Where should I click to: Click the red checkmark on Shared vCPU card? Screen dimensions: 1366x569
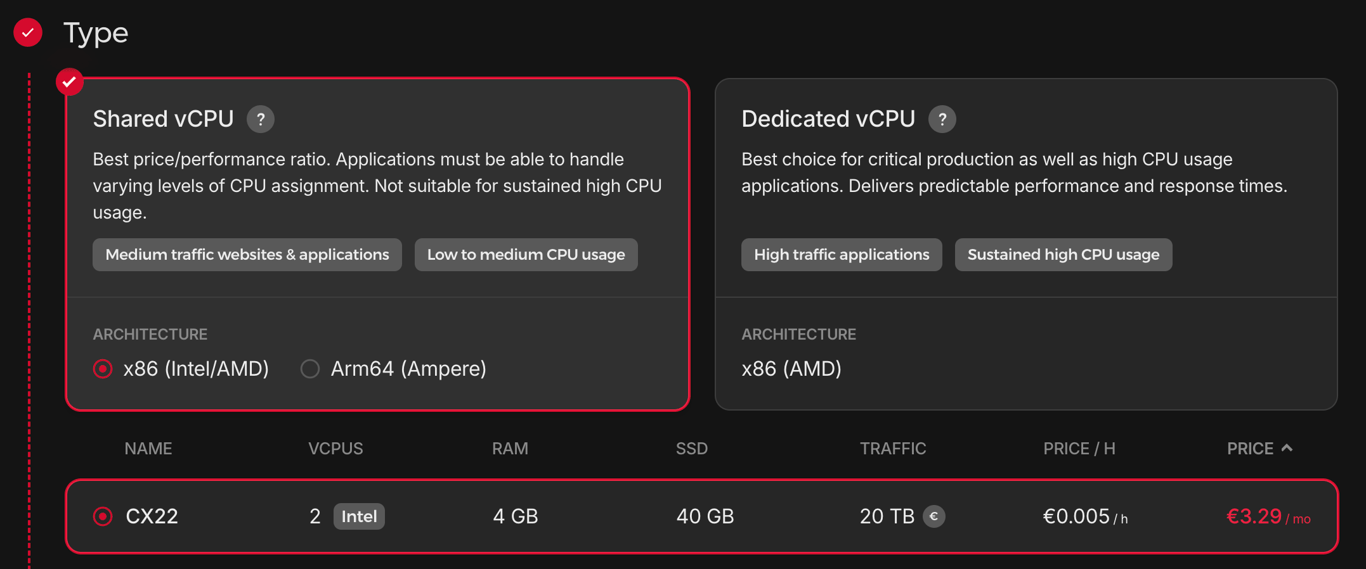[69, 82]
